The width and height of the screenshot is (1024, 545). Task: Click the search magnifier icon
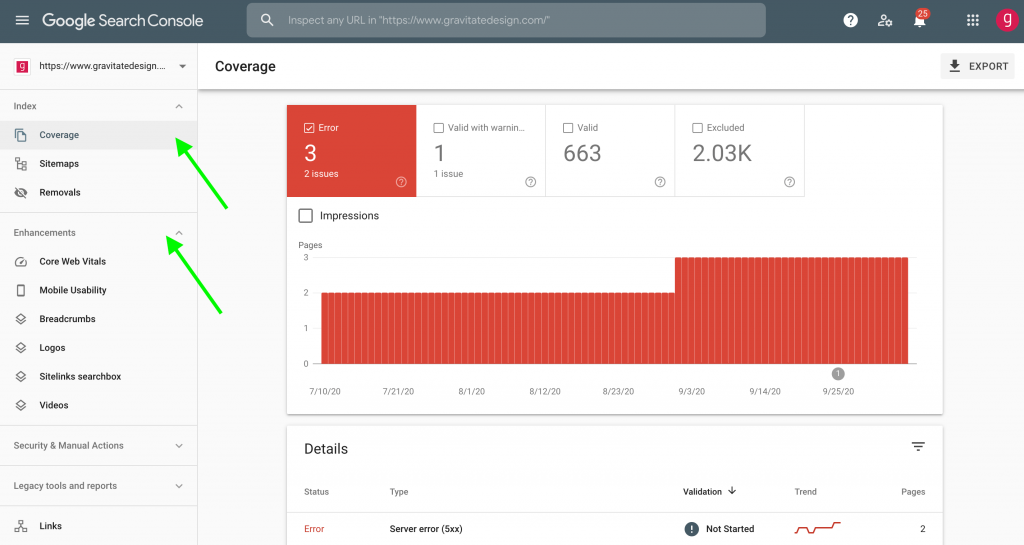pyautogui.click(x=267, y=20)
